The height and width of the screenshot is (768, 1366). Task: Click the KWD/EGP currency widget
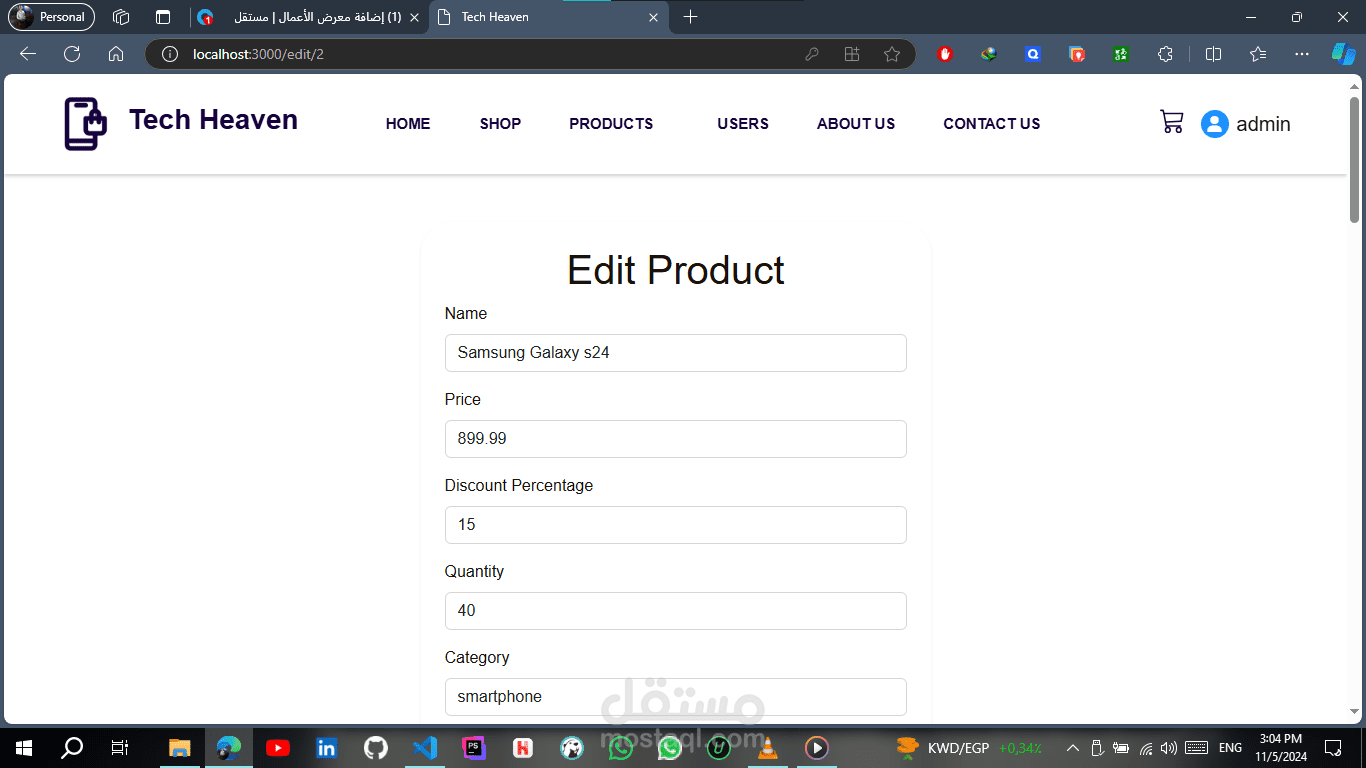coord(969,747)
